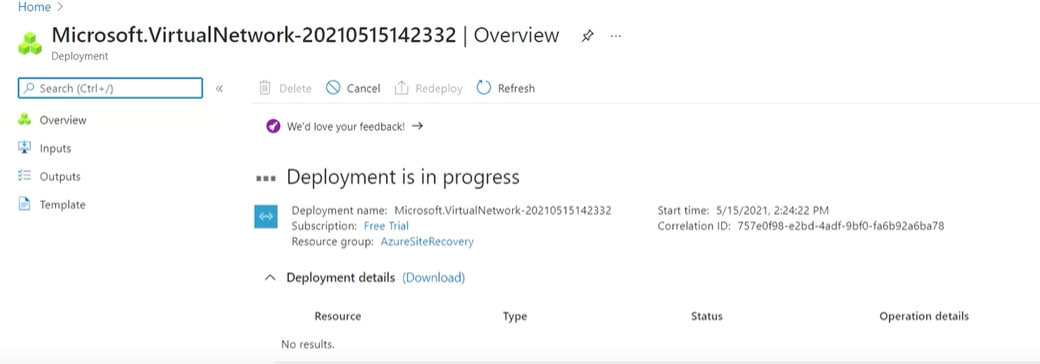Open the Outputs menu item

[60, 176]
